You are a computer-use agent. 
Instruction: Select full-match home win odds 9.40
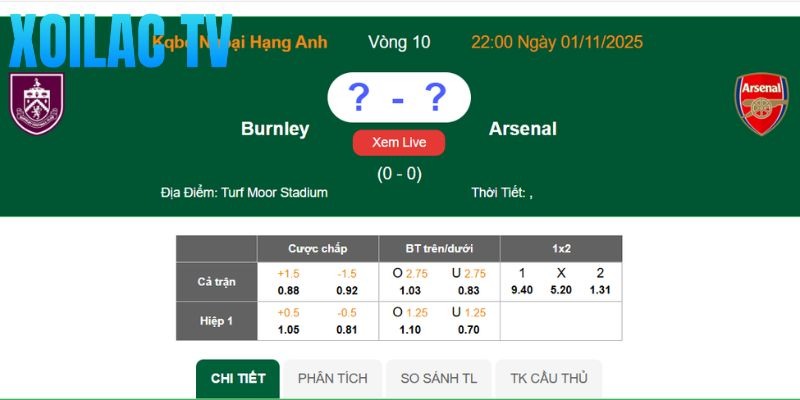(521, 290)
